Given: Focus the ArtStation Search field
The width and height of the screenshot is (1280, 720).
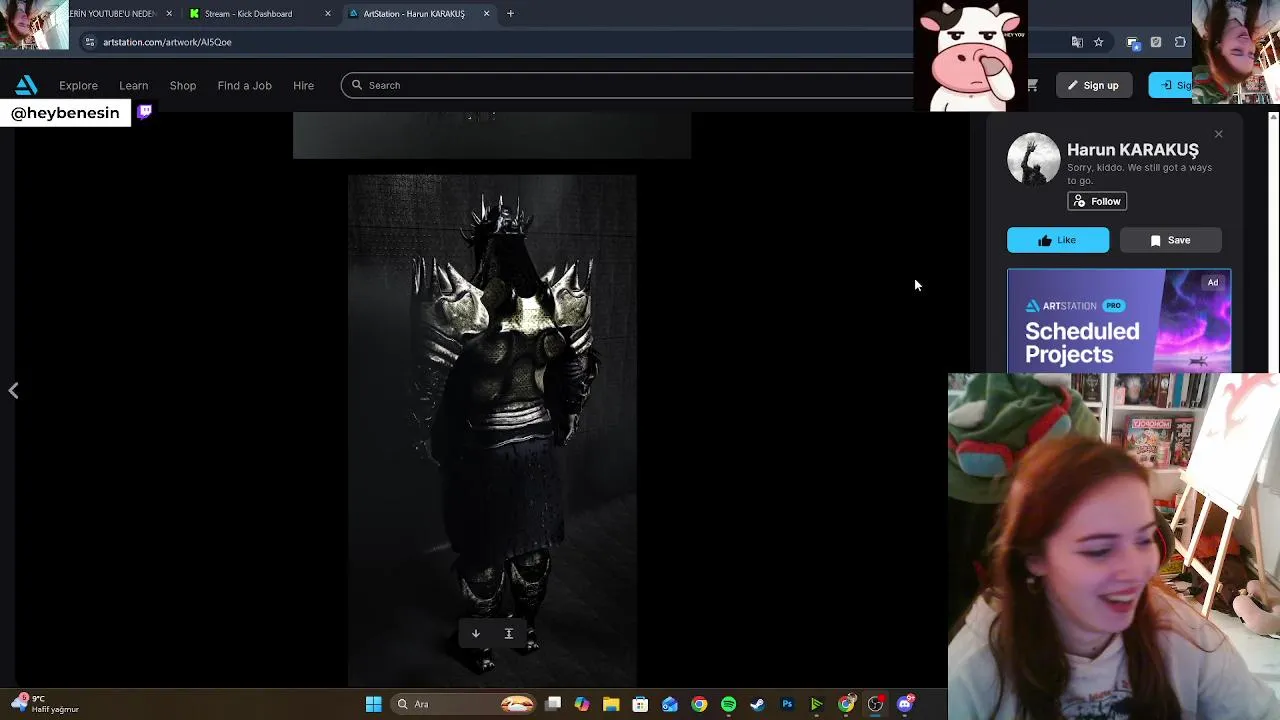Looking at the screenshot, I should pyautogui.click(x=628, y=85).
